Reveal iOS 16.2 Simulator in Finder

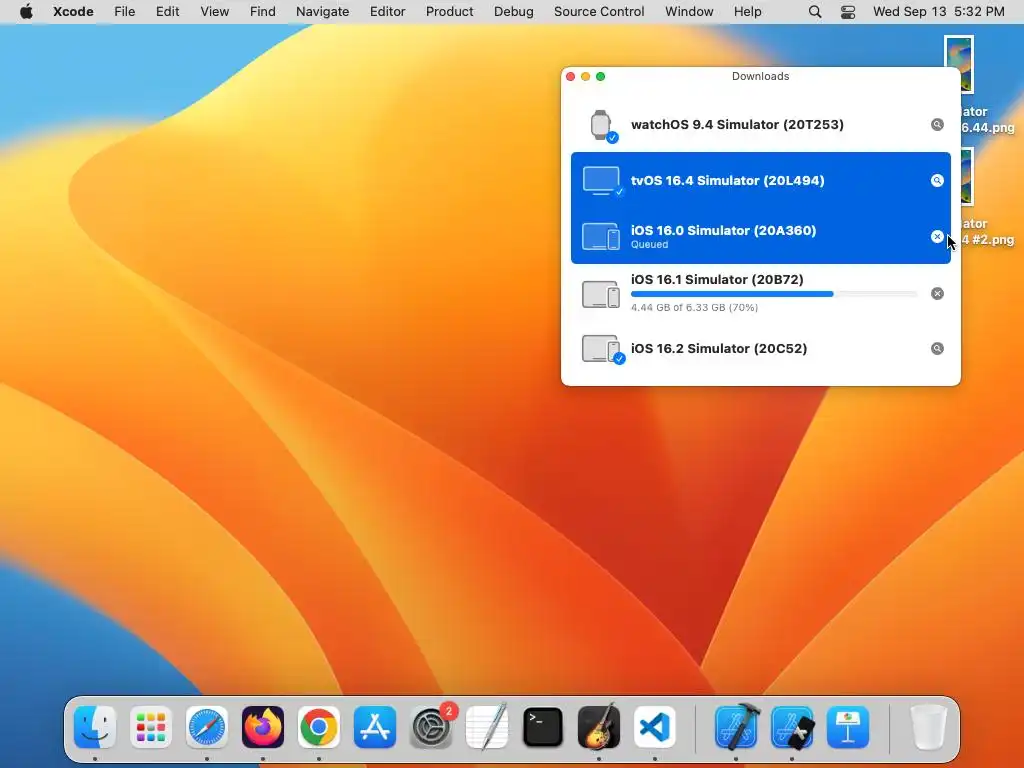coord(937,349)
